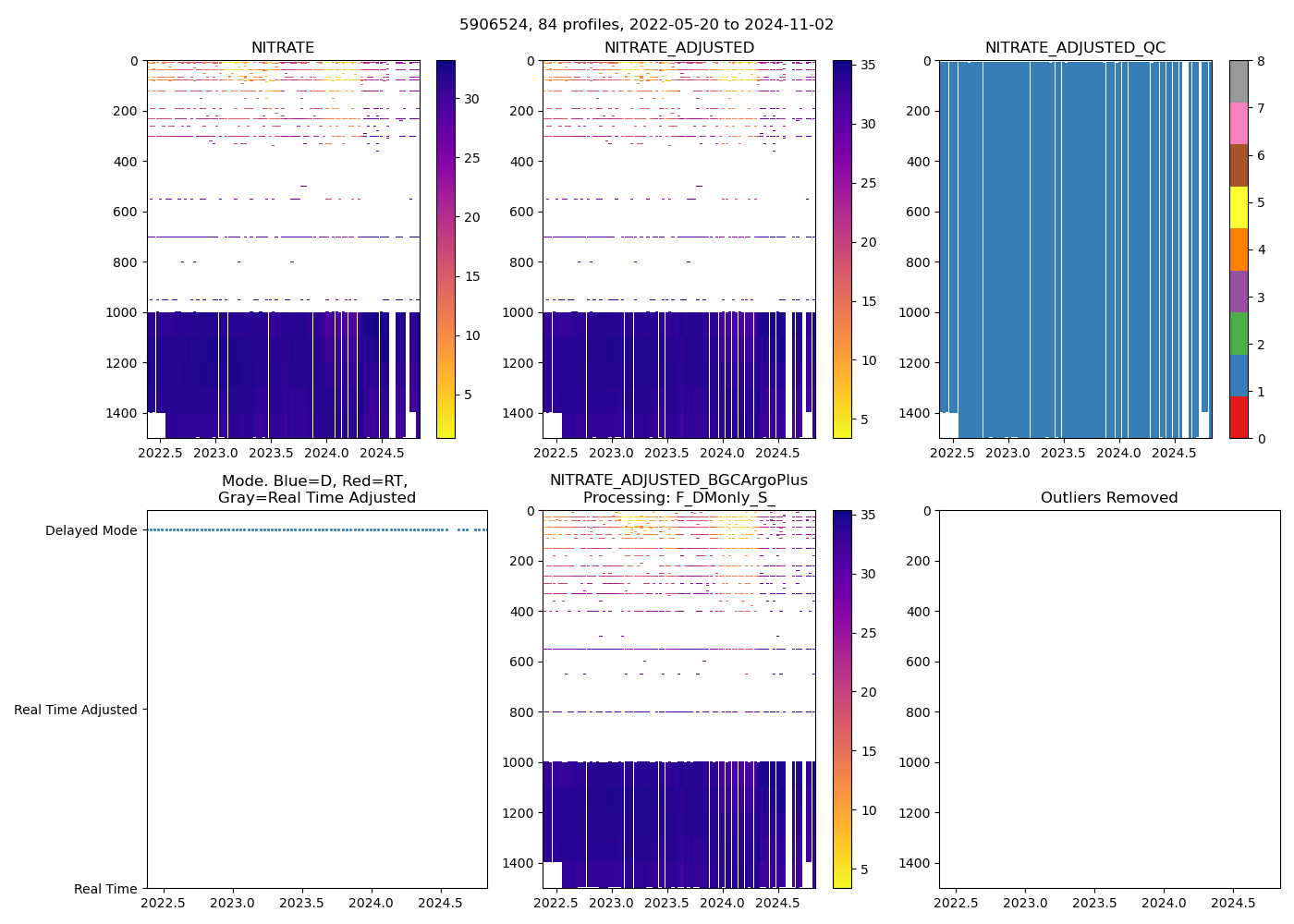1294x924 pixels.
Task: Click the colorbar beside the NITRATE plot
Action: pos(446,249)
